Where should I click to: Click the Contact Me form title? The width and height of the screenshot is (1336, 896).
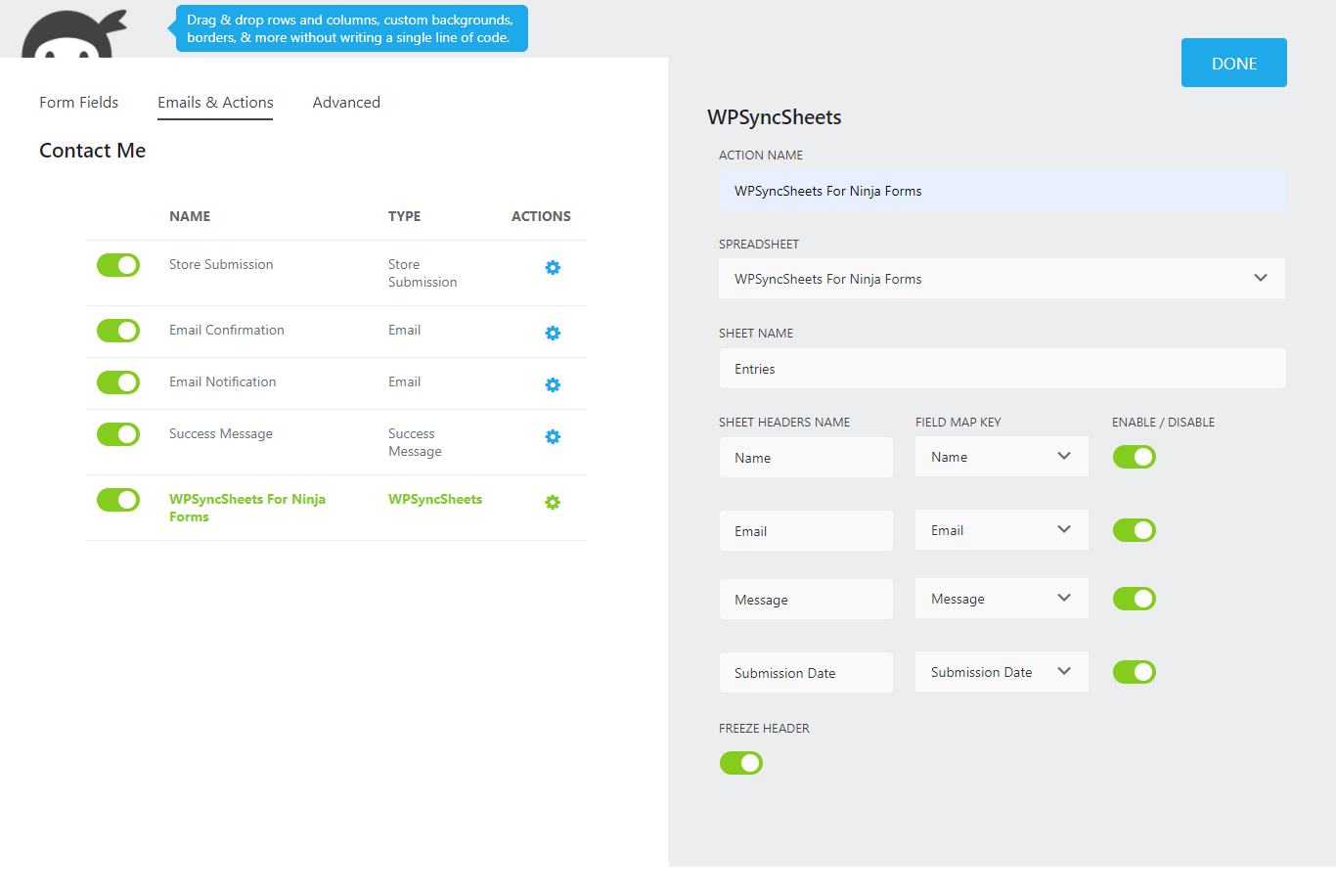93,151
